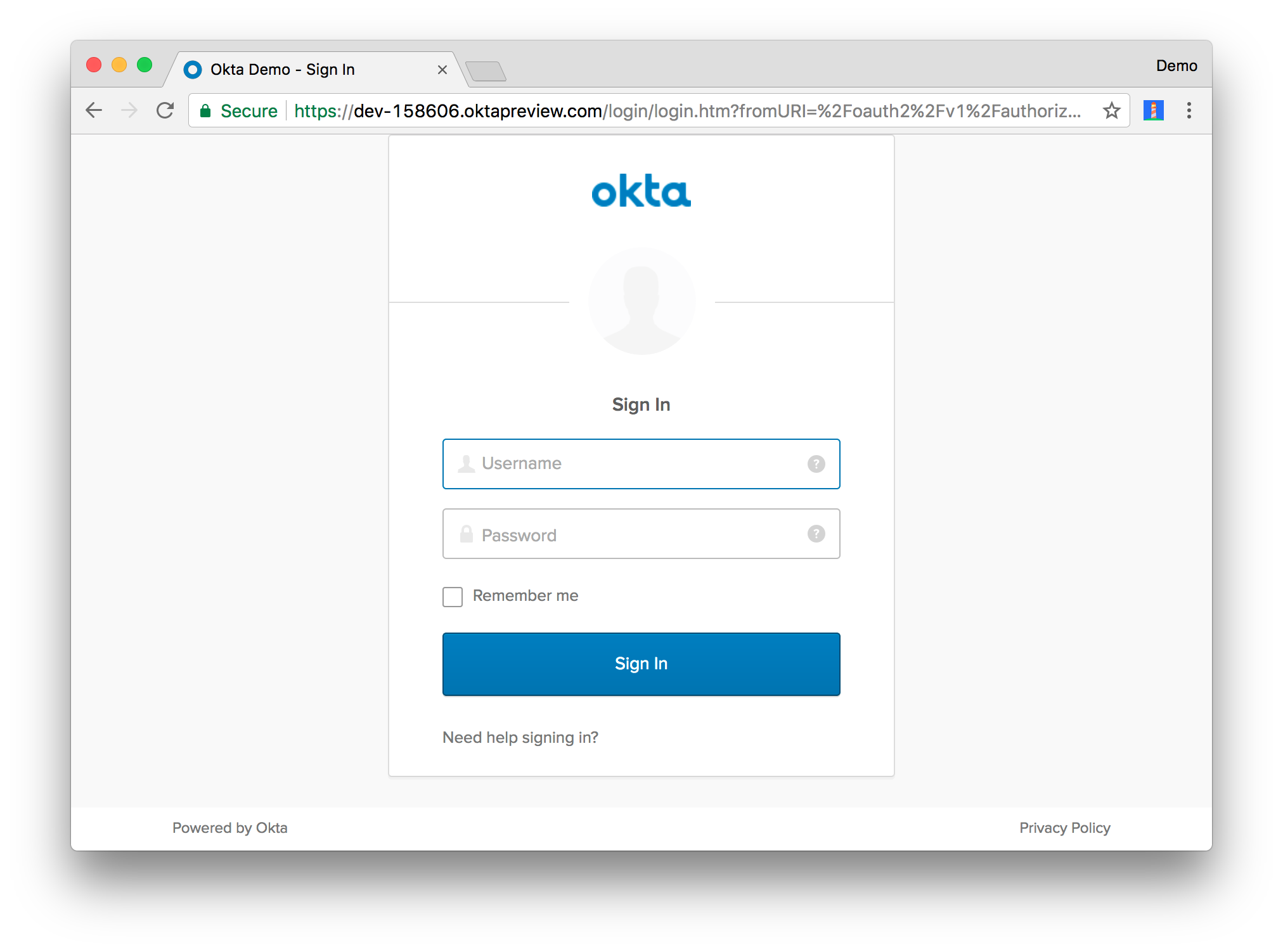
Task: Click Username field help question-mark icon
Action: [816, 464]
